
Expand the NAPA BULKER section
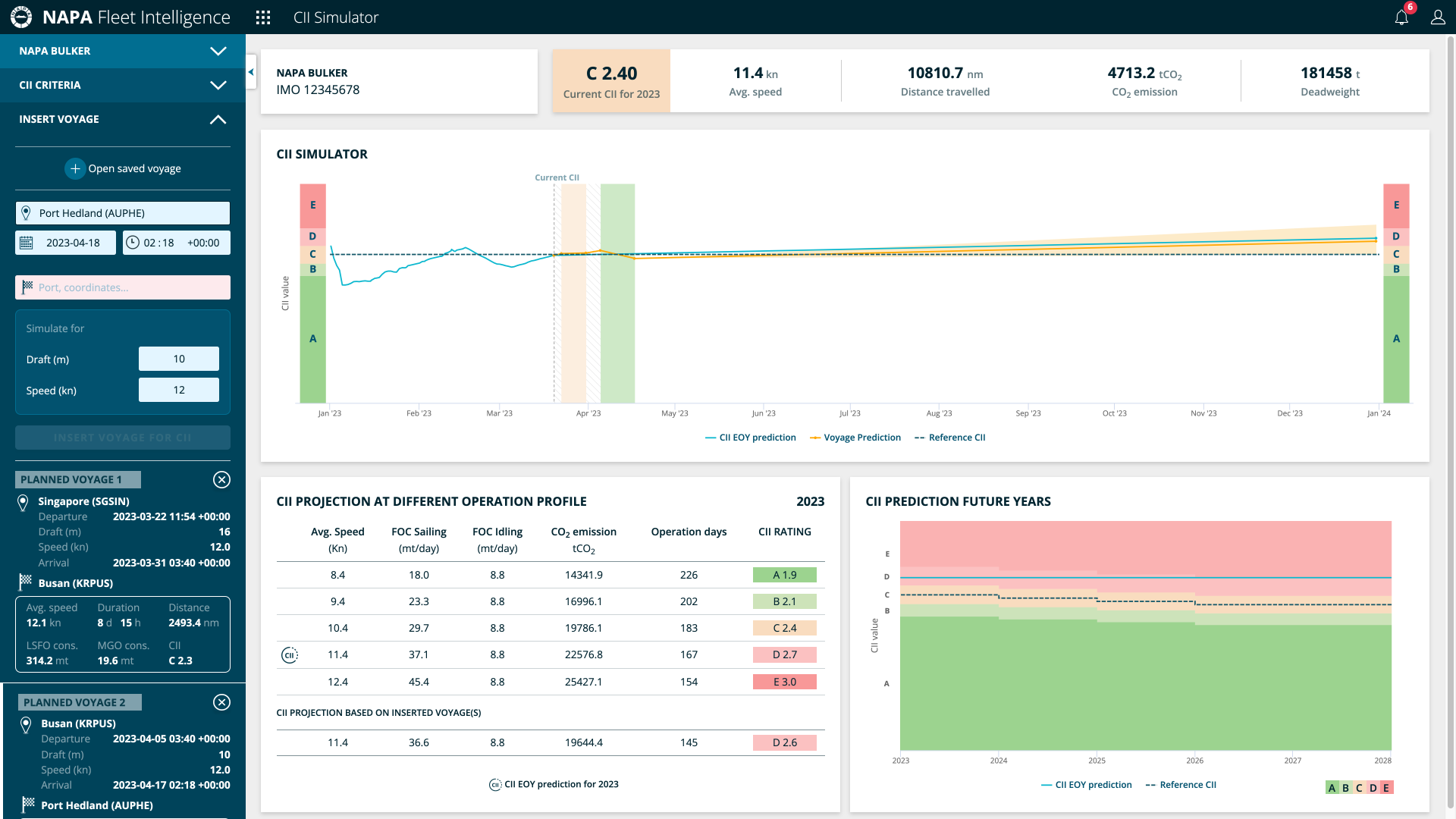pyautogui.click(x=218, y=51)
